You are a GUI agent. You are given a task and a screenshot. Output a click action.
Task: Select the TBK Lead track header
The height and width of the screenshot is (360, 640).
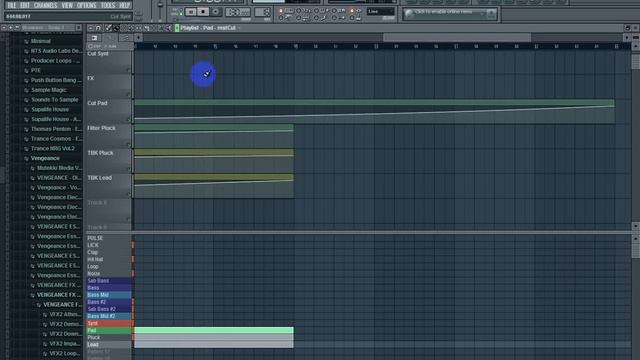109,186
